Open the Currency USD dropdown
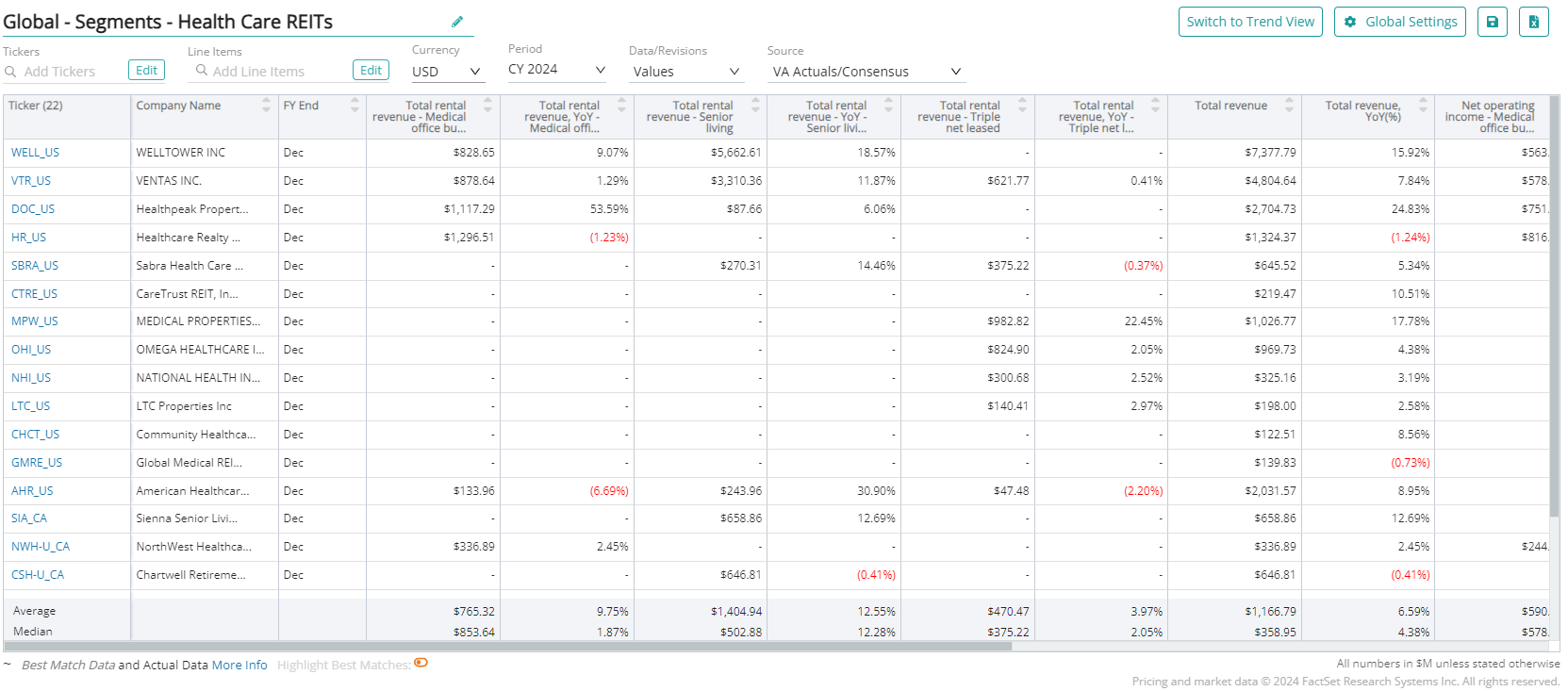The width and height of the screenshot is (1568, 691). coord(448,72)
